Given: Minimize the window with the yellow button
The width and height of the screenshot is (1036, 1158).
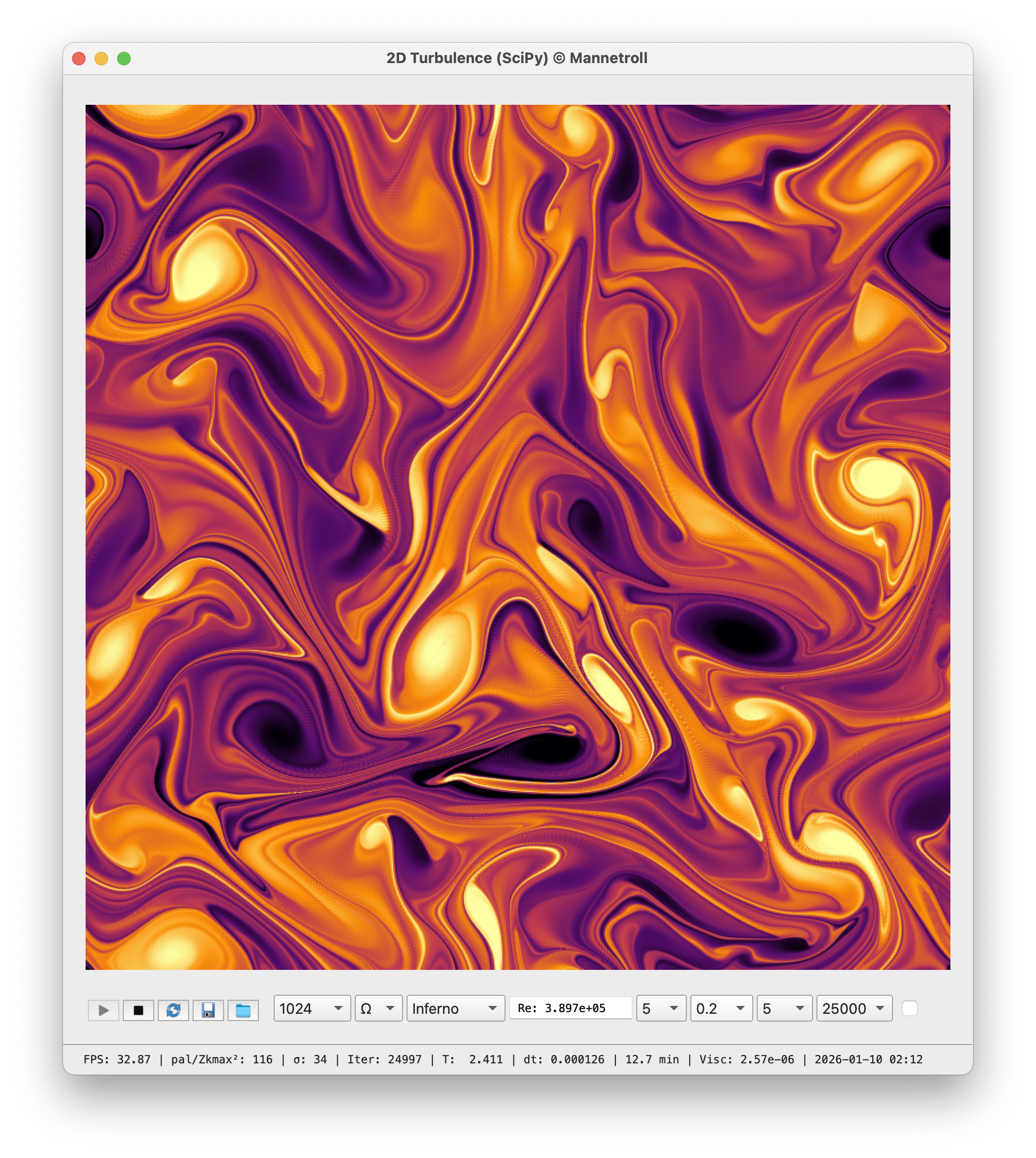Looking at the screenshot, I should tap(101, 59).
